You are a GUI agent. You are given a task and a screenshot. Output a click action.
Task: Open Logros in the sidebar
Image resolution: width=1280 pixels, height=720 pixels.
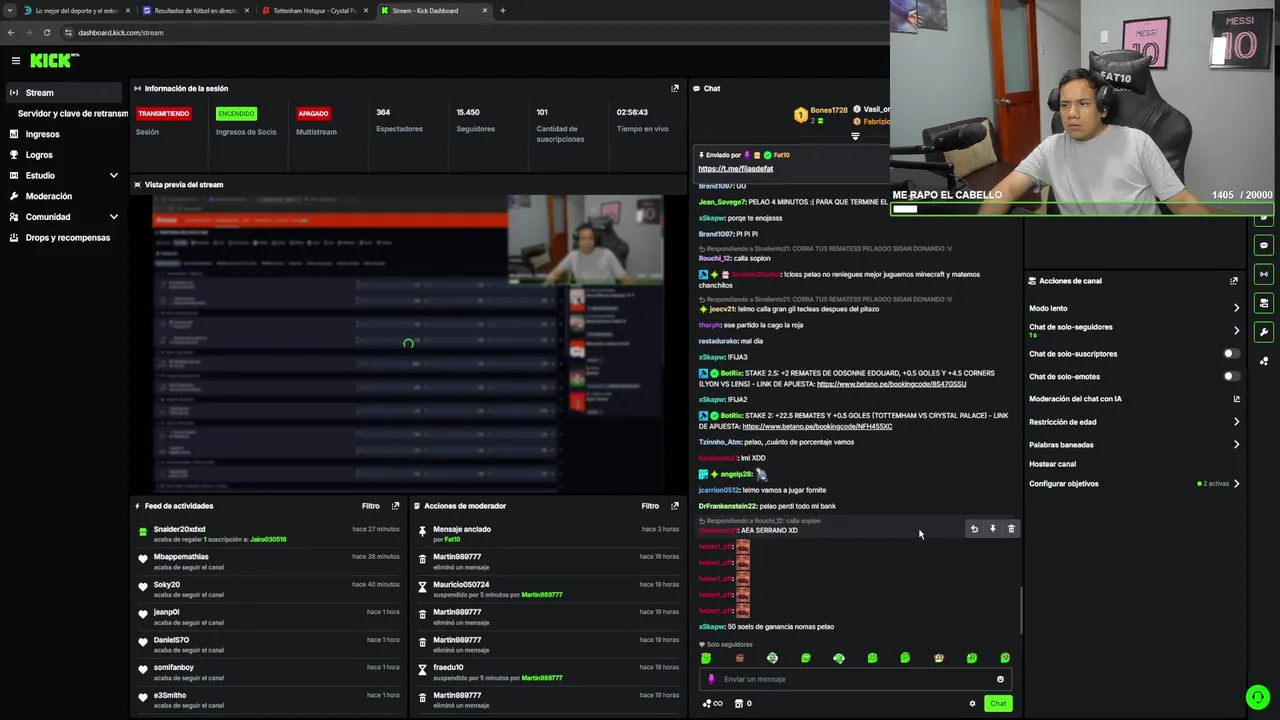65,155
